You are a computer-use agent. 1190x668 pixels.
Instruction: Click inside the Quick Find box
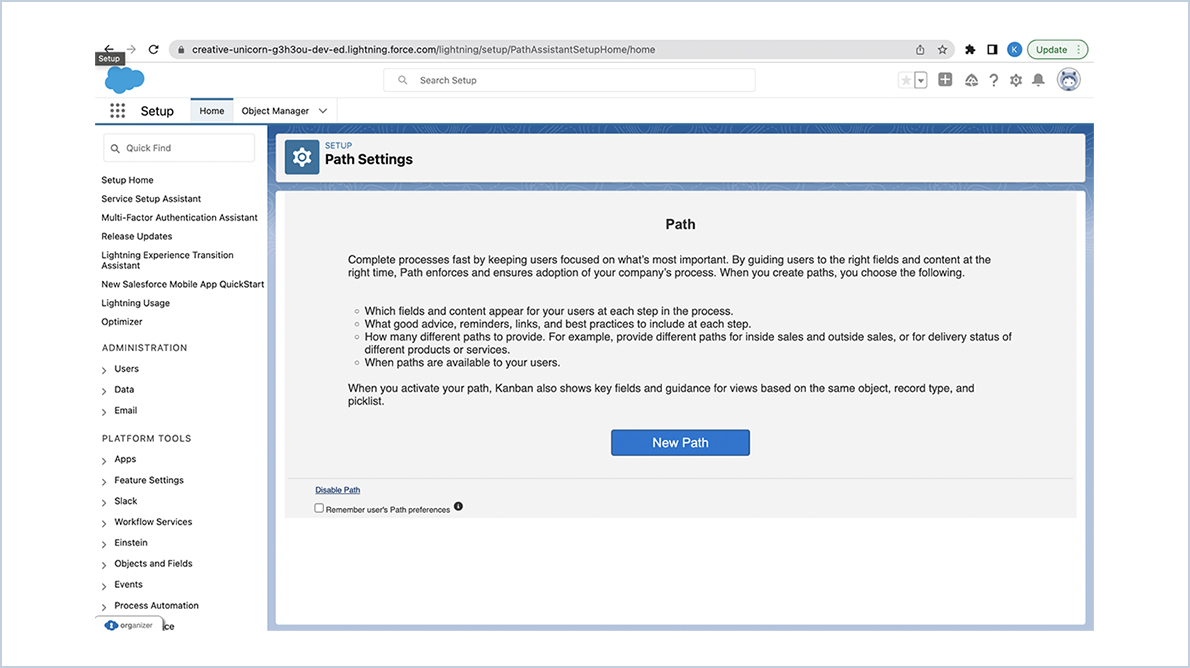[x=178, y=147]
